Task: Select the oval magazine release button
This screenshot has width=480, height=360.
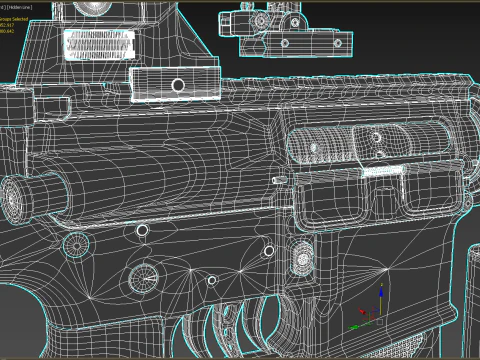Action: tap(303, 259)
